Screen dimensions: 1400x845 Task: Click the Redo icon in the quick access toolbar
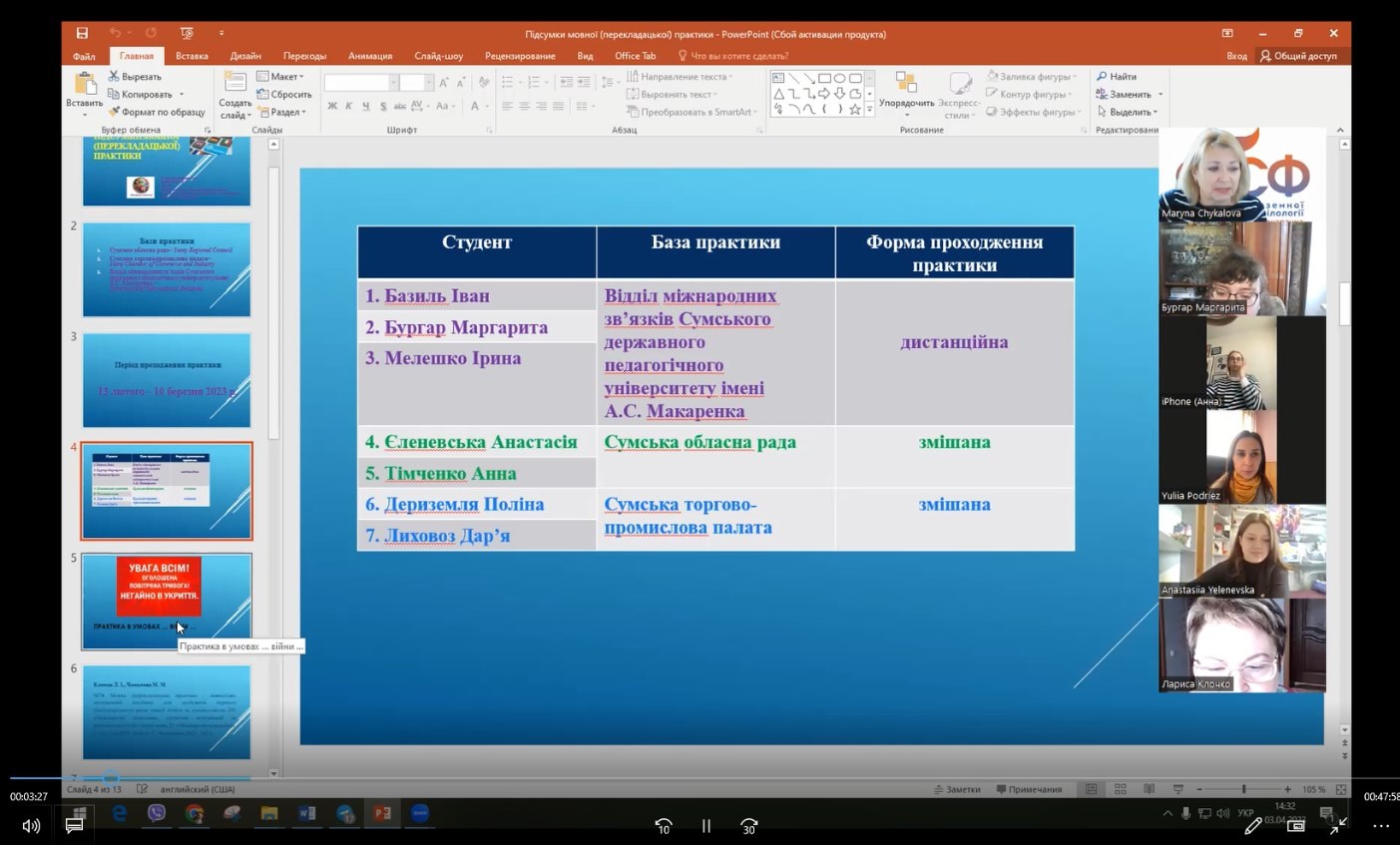point(151,33)
